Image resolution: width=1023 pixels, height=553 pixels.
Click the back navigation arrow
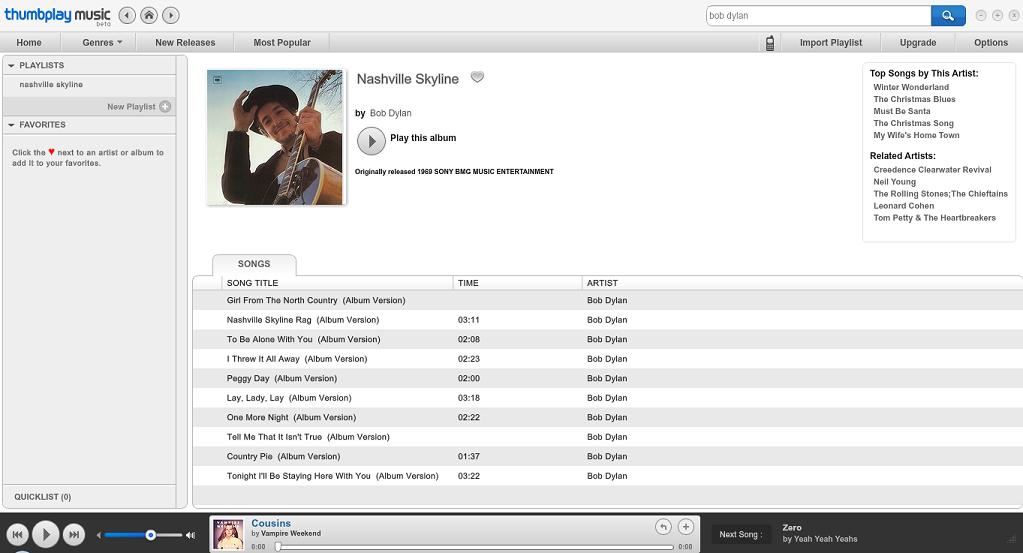click(127, 15)
